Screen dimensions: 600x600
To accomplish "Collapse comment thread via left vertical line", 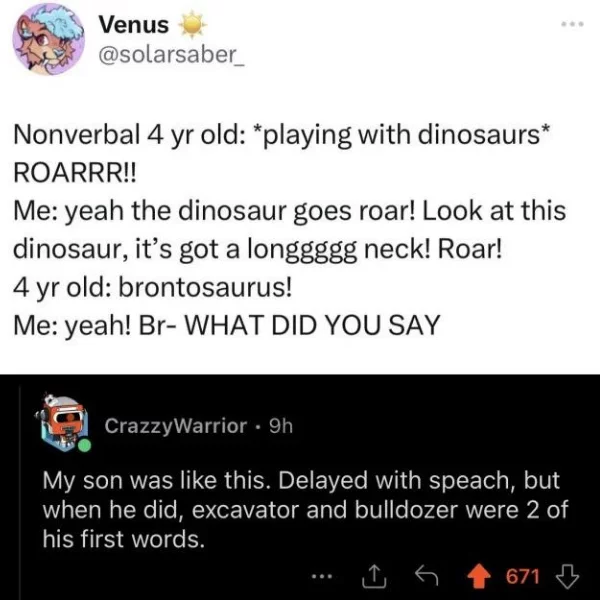I will (20, 494).
